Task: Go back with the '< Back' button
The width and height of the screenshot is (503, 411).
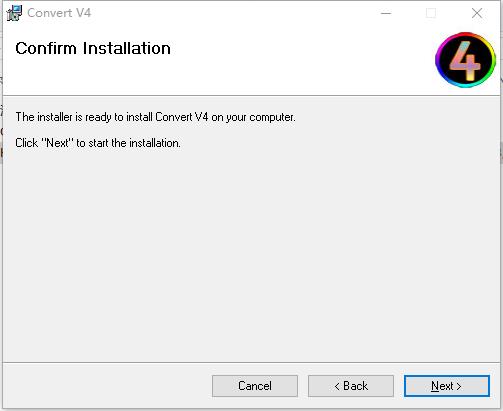Action: click(351, 386)
